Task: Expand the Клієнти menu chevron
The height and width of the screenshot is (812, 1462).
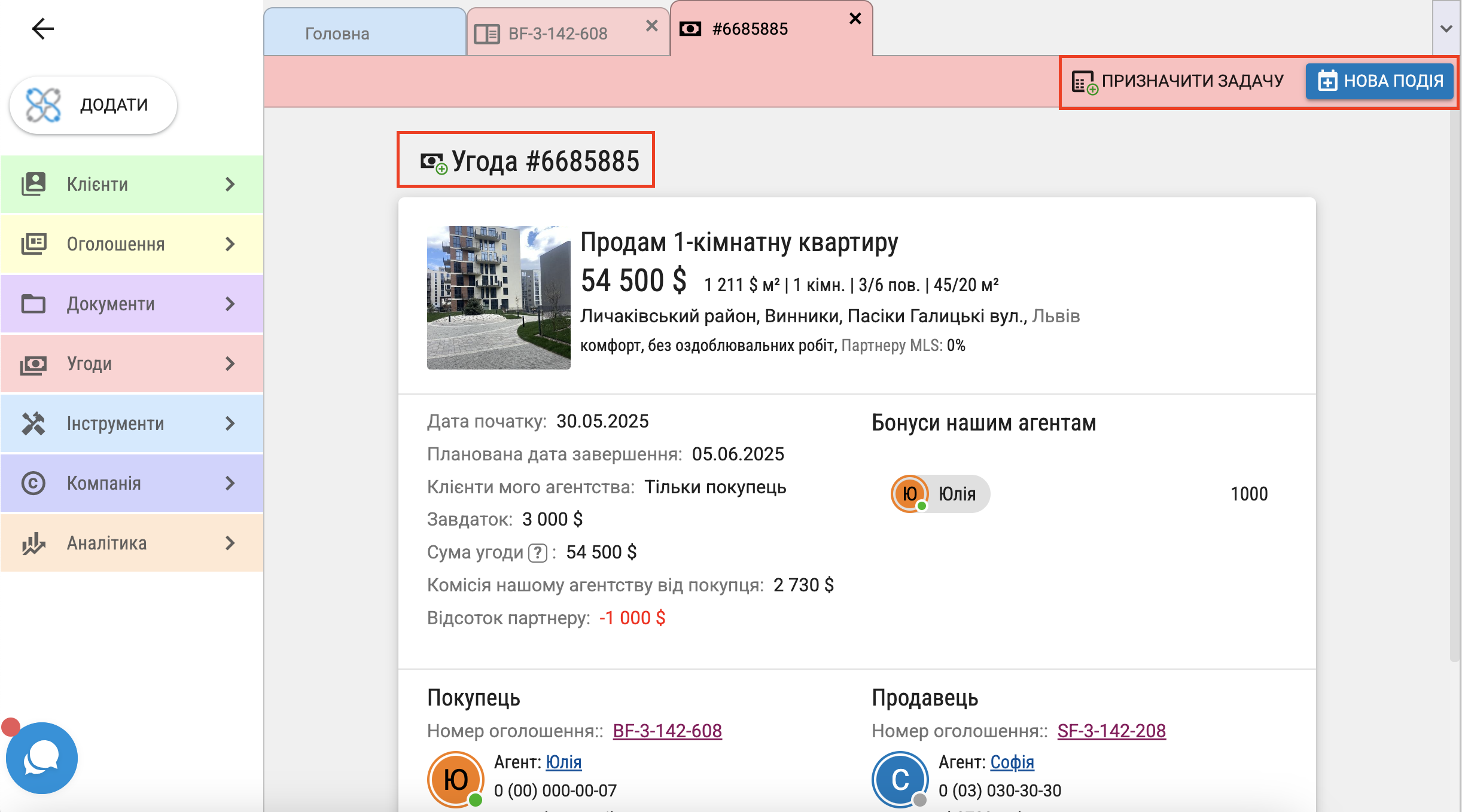Action: coord(230,184)
